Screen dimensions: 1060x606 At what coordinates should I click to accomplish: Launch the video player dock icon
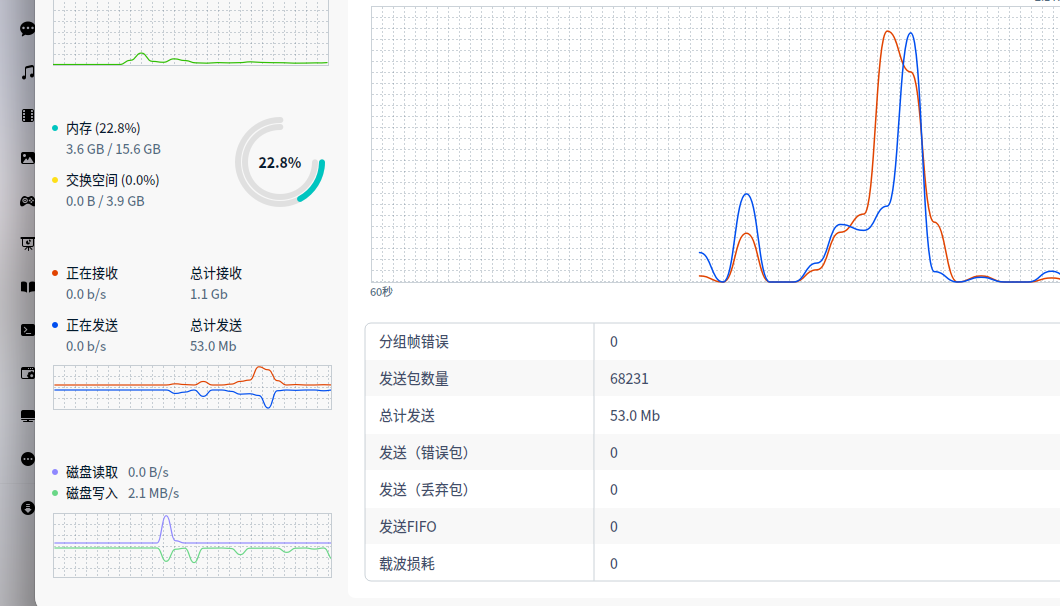[x=27, y=114]
